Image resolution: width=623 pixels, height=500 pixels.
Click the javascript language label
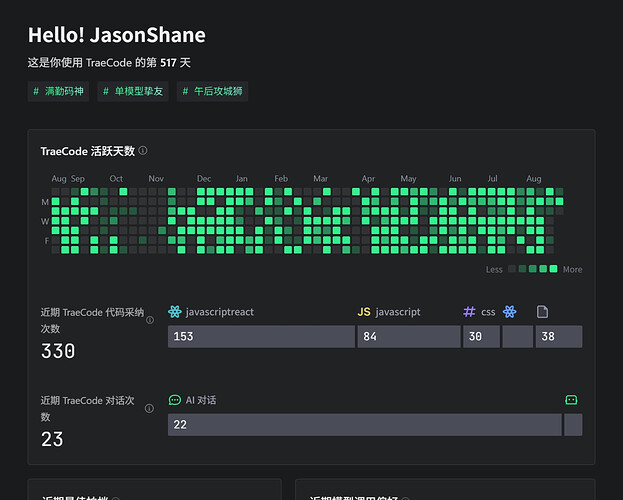[398, 312]
